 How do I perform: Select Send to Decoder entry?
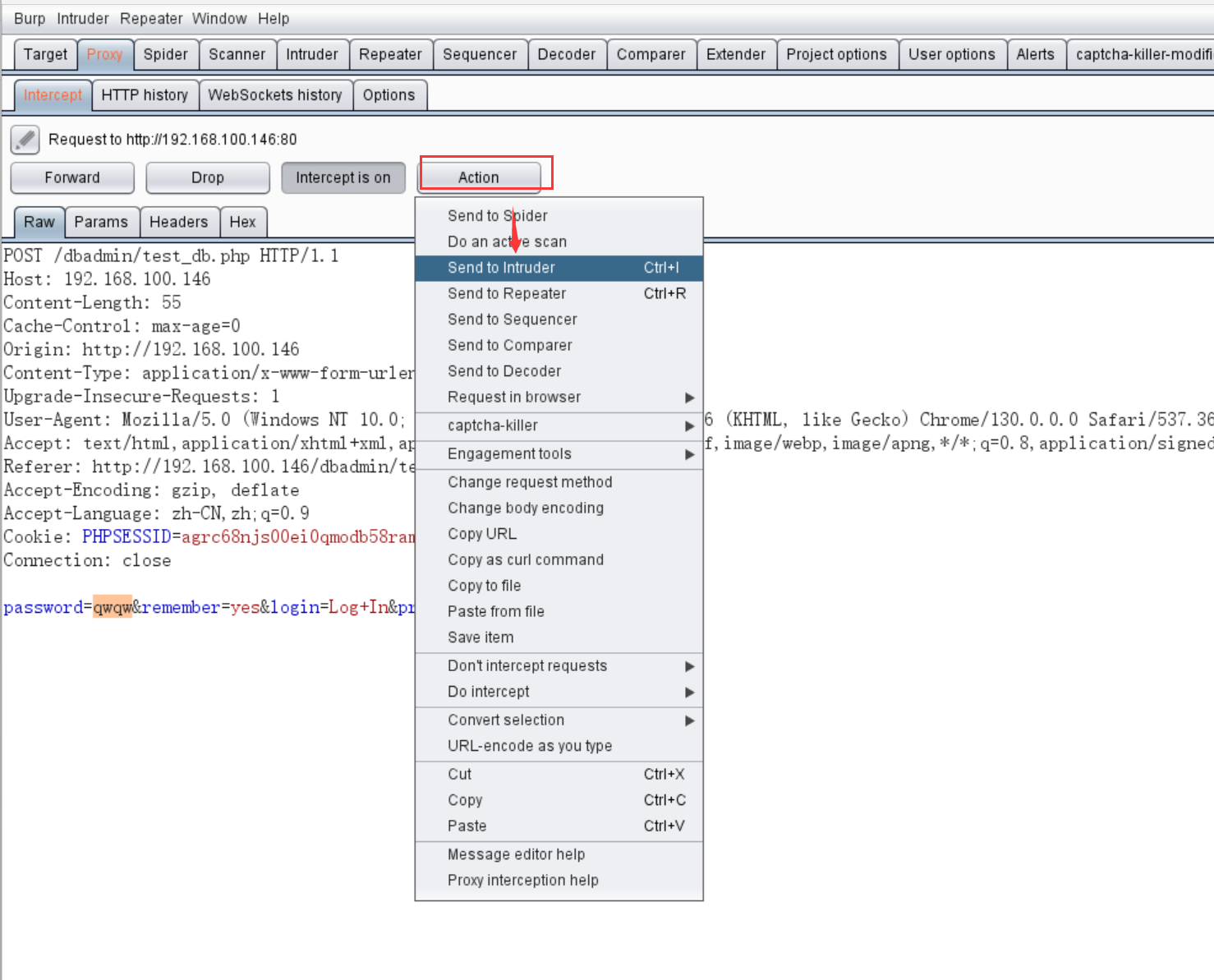click(559, 371)
